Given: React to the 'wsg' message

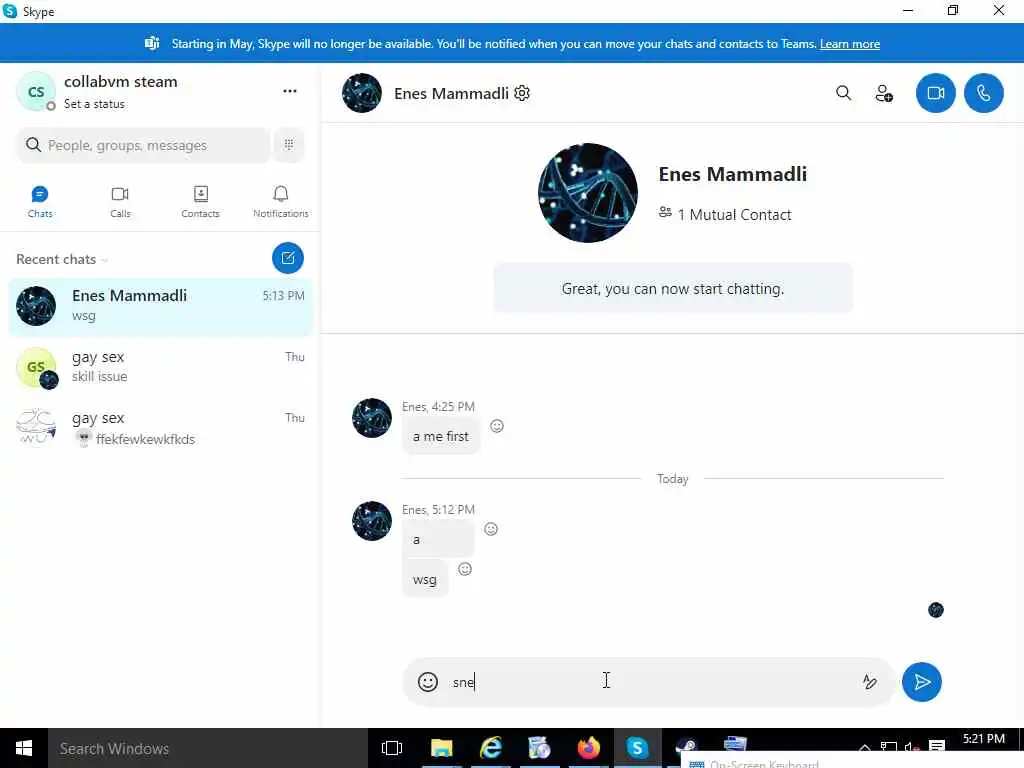Looking at the screenshot, I should (465, 569).
